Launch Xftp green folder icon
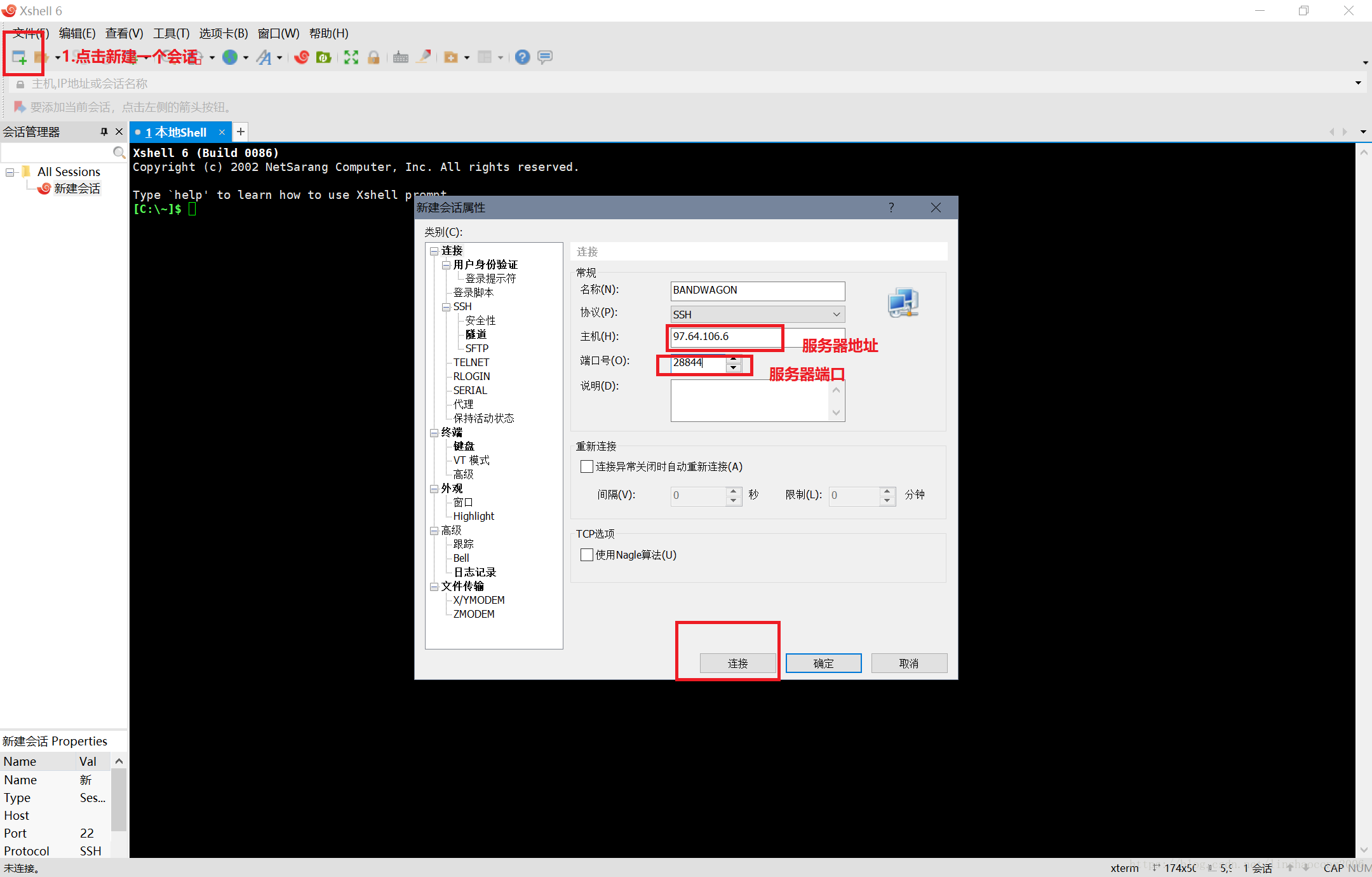Viewport: 1372px width, 877px height. pyautogui.click(x=324, y=57)
